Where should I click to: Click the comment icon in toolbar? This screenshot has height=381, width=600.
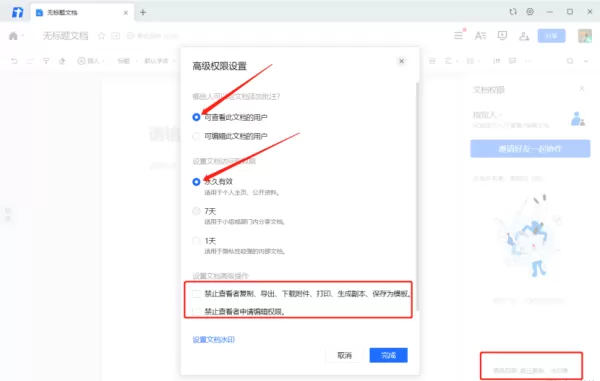tap(512, 61)
